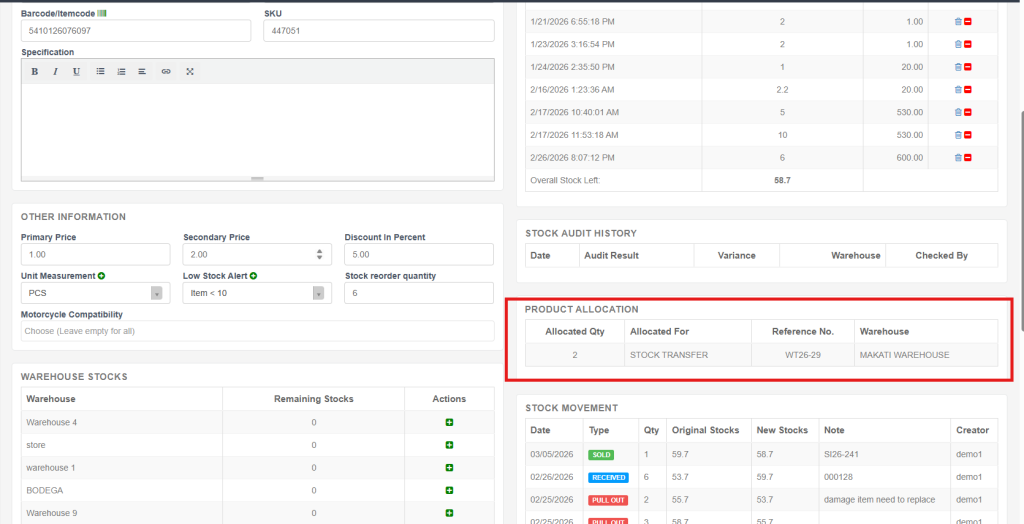
Task: Add stock to Warehouse 4 with plus icon
Action: [449, 422]
